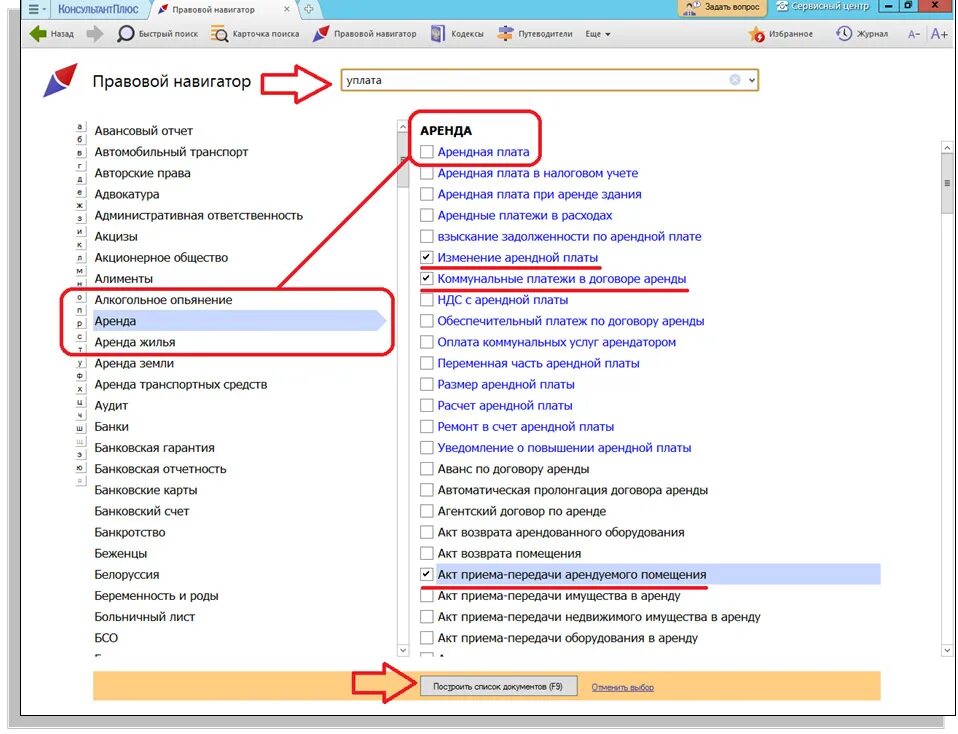
Task: Select Алименты in topic list
Action: [123, 279]
